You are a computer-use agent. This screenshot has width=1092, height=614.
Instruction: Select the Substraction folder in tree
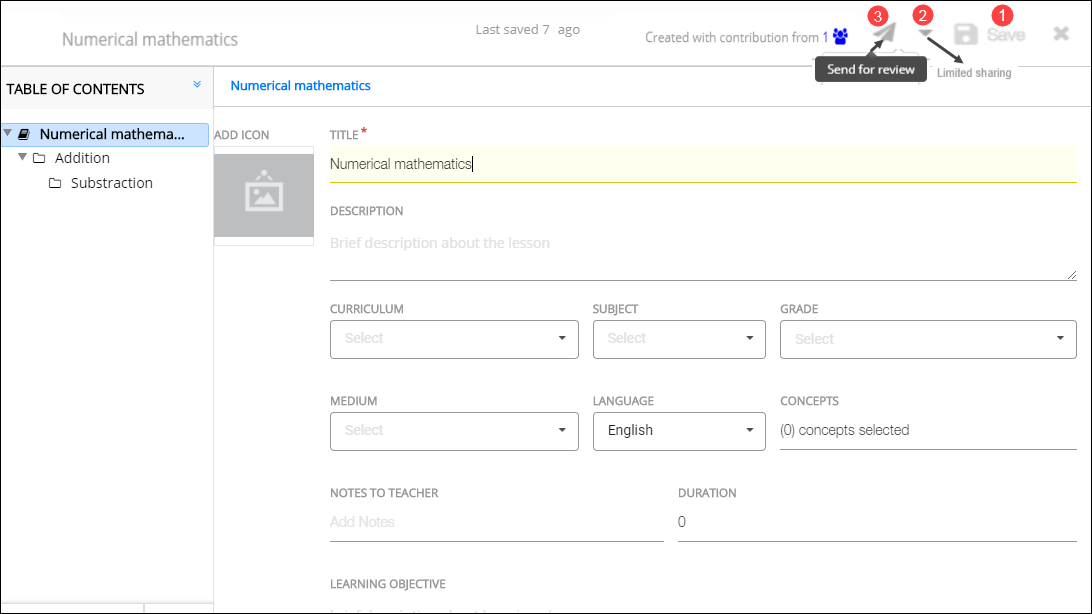tap(111, 183)
